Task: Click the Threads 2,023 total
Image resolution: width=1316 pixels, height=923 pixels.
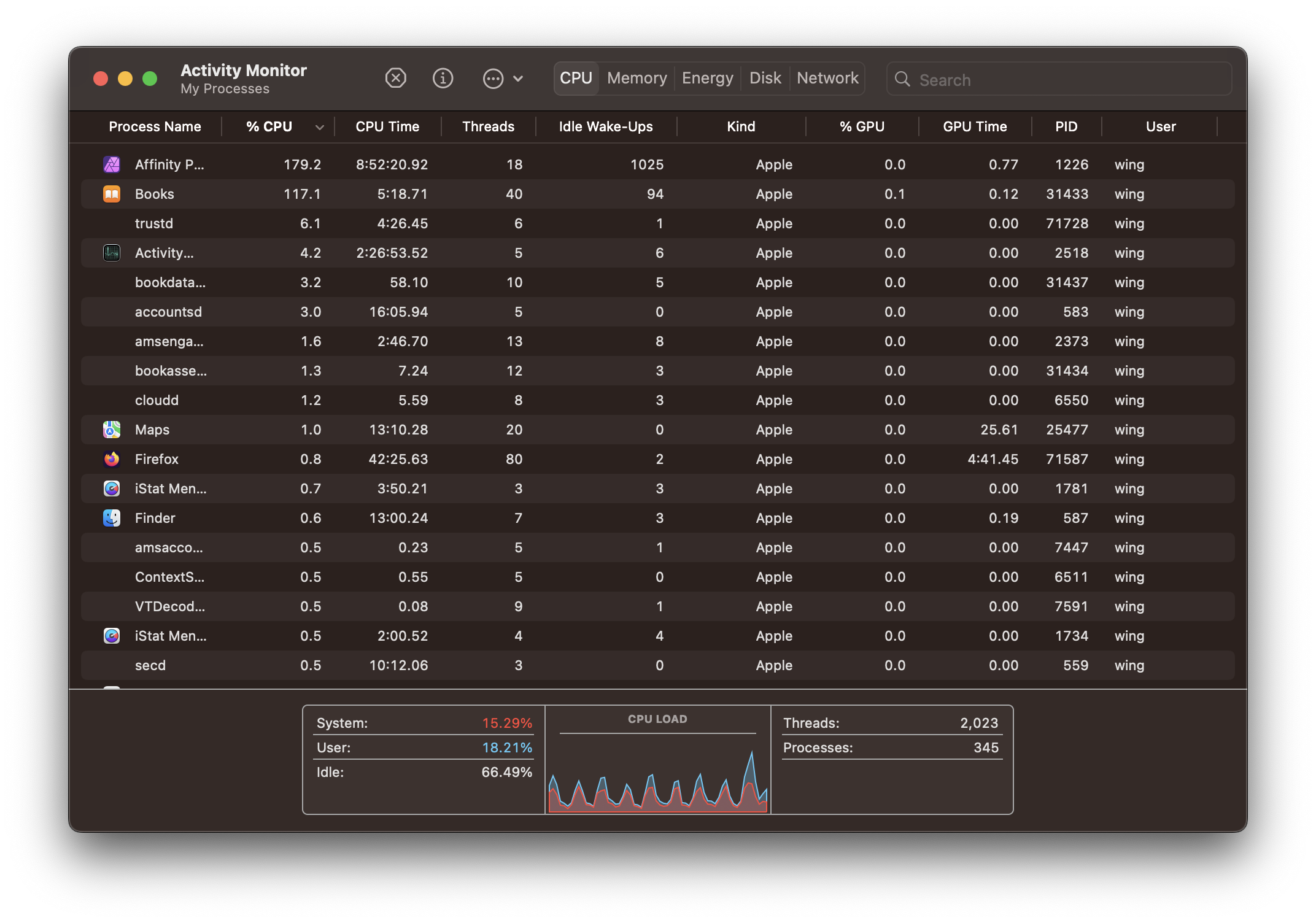Action: (x=979, y=723)
